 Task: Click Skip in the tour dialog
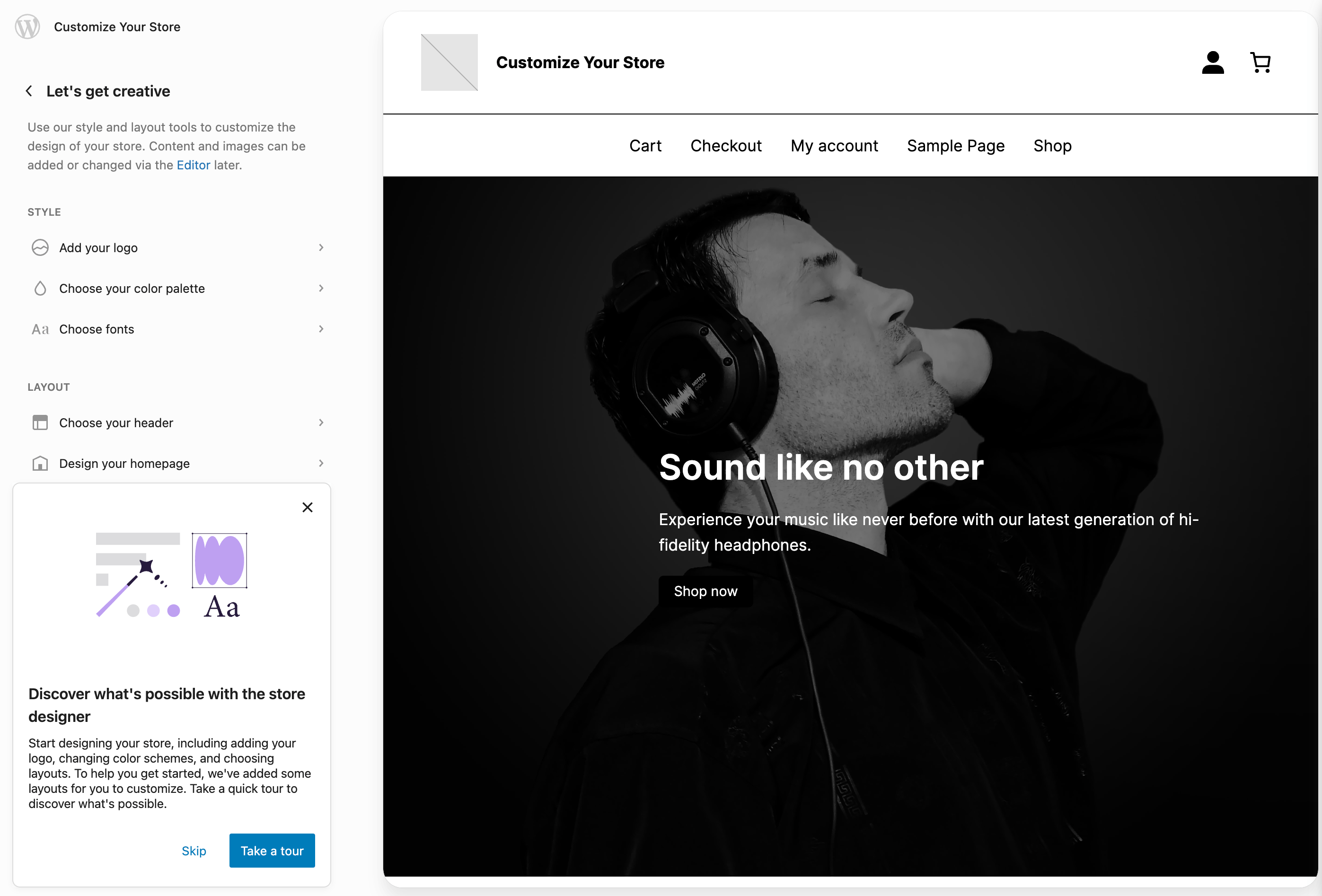point(194,851)
